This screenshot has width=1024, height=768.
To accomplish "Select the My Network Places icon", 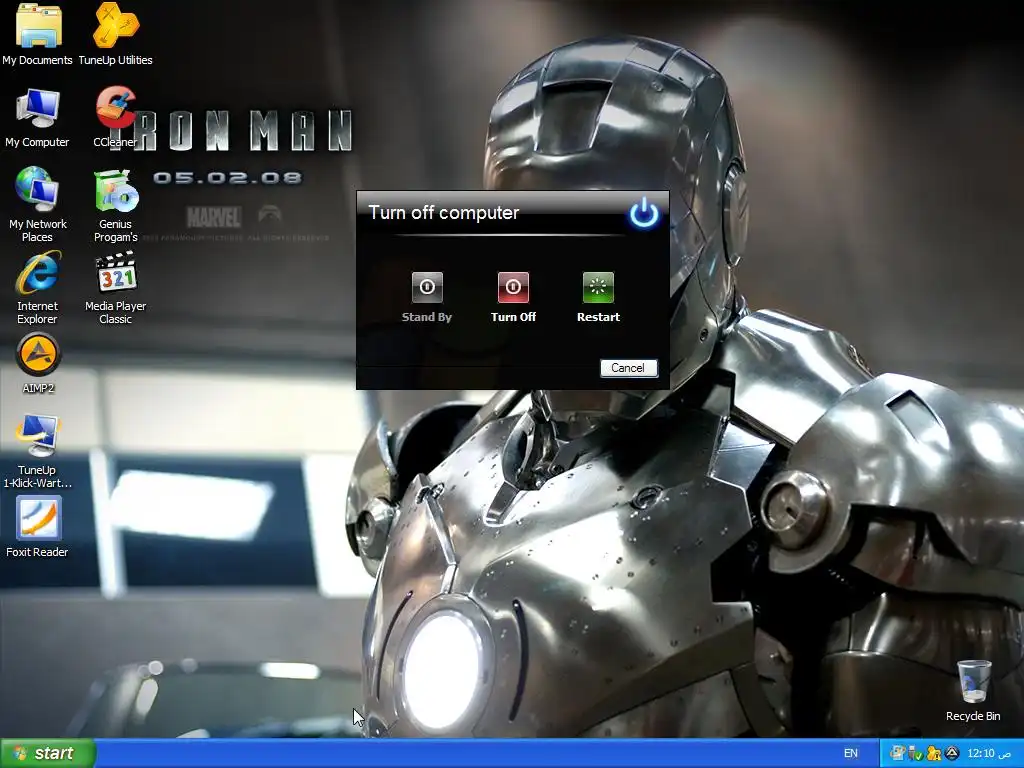I will coord(37,204).
